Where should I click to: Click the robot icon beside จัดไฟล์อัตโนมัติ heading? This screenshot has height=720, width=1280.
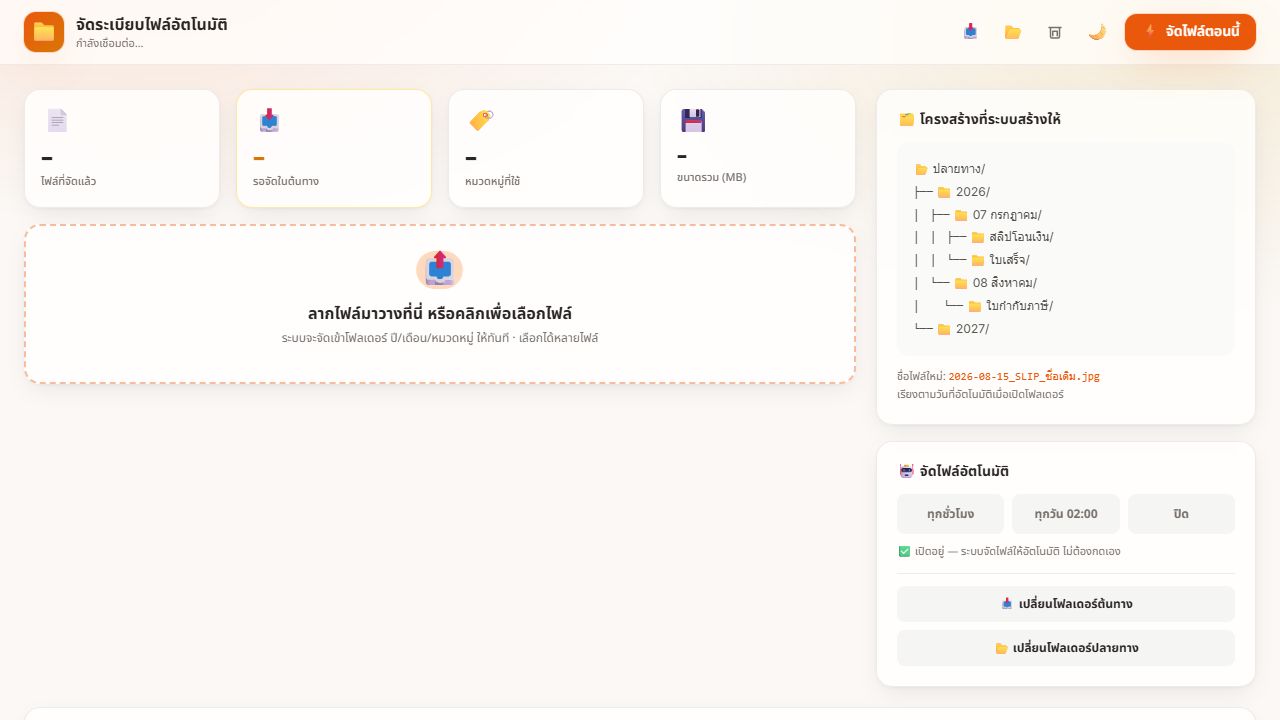(x=906, y=471)
